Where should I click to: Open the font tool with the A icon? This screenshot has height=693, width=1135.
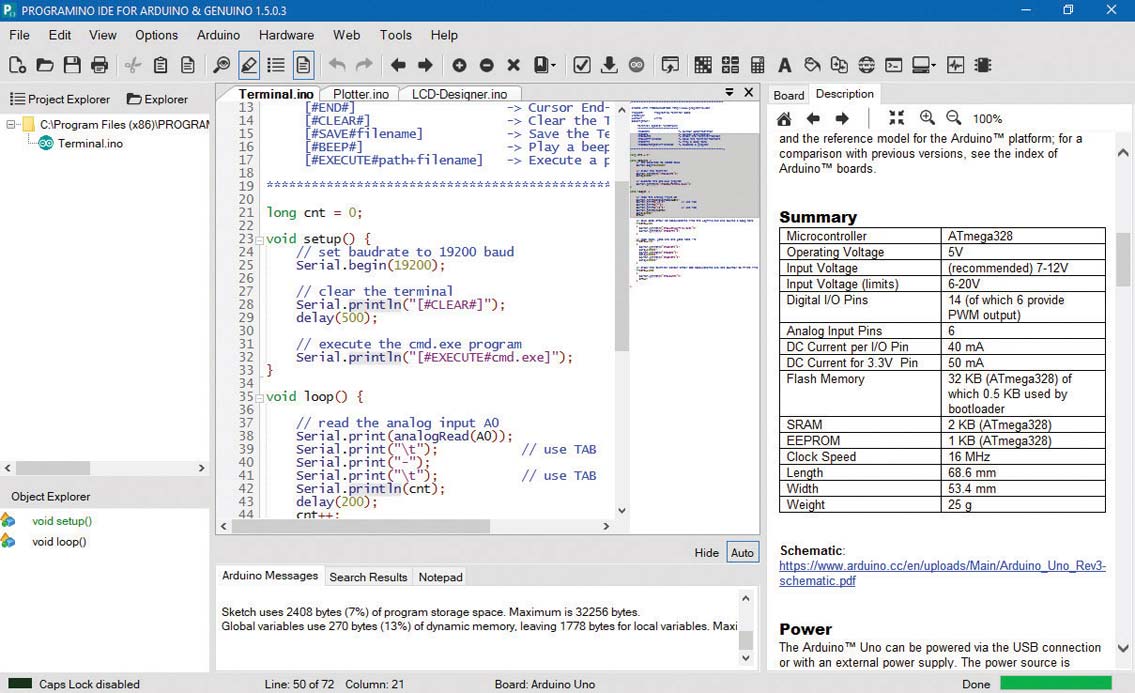tap(784, 65)
